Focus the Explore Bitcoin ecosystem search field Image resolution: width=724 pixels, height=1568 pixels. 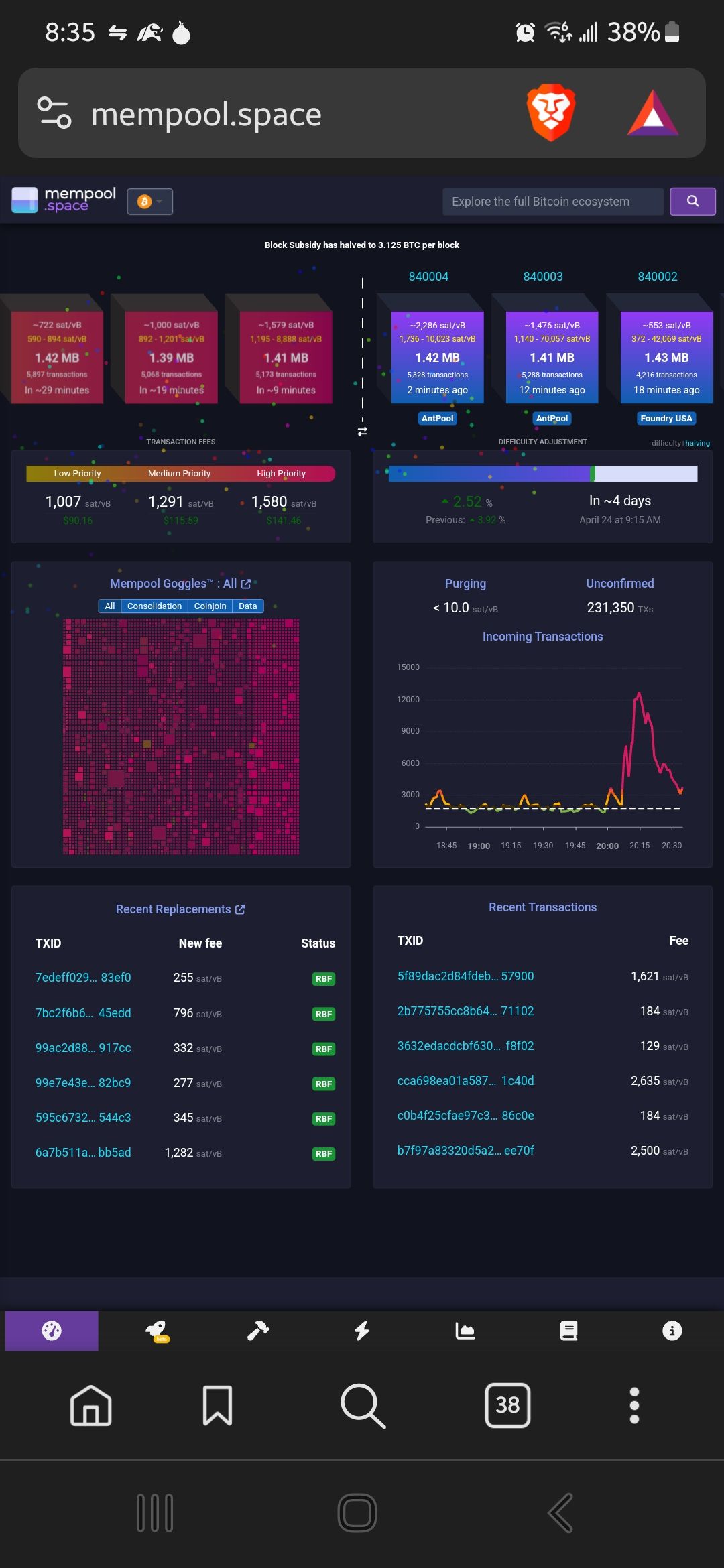click(553, 201)
